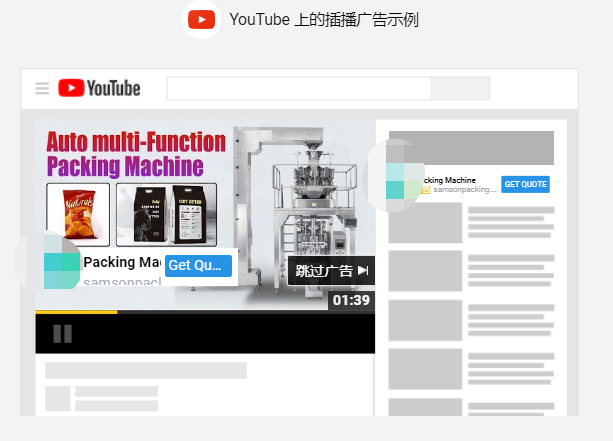613x441 pixels.
Task: Click the 'YouTube 上的插播广告示例' title text
Action: coord(324,20)
